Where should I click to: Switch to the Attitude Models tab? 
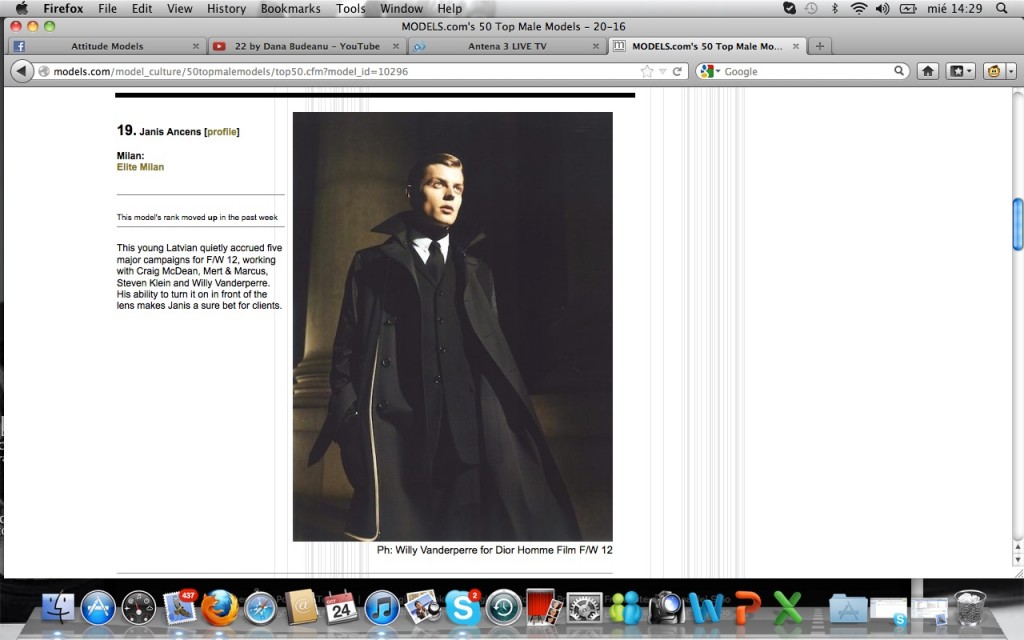coord(107,46)
